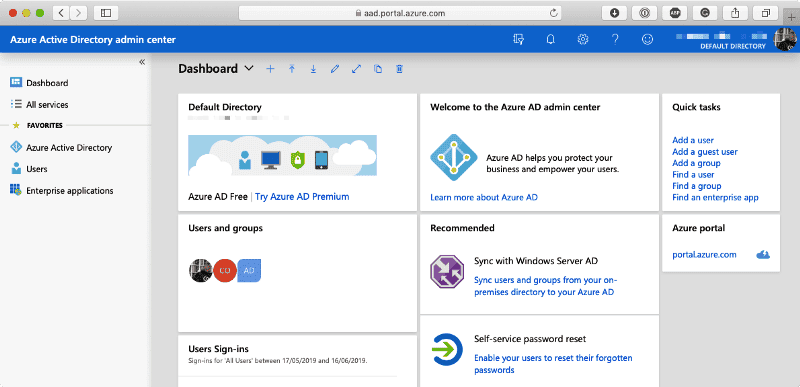Viewport: 800px width, 387px height.
Task: Click the Feedback smiley icon
Action: coord(647,39)
